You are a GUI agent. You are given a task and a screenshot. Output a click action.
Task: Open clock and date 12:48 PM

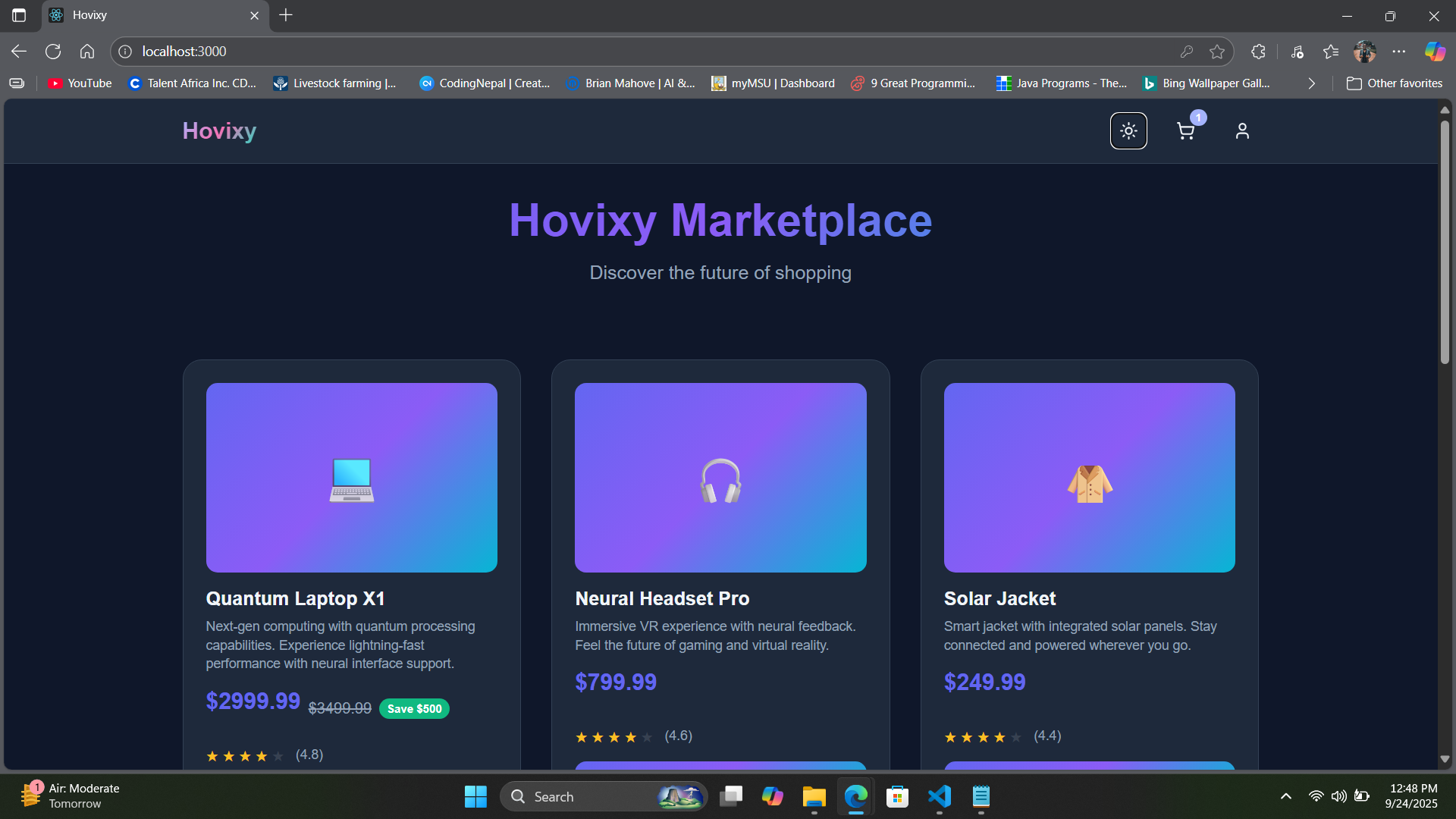1412,796
